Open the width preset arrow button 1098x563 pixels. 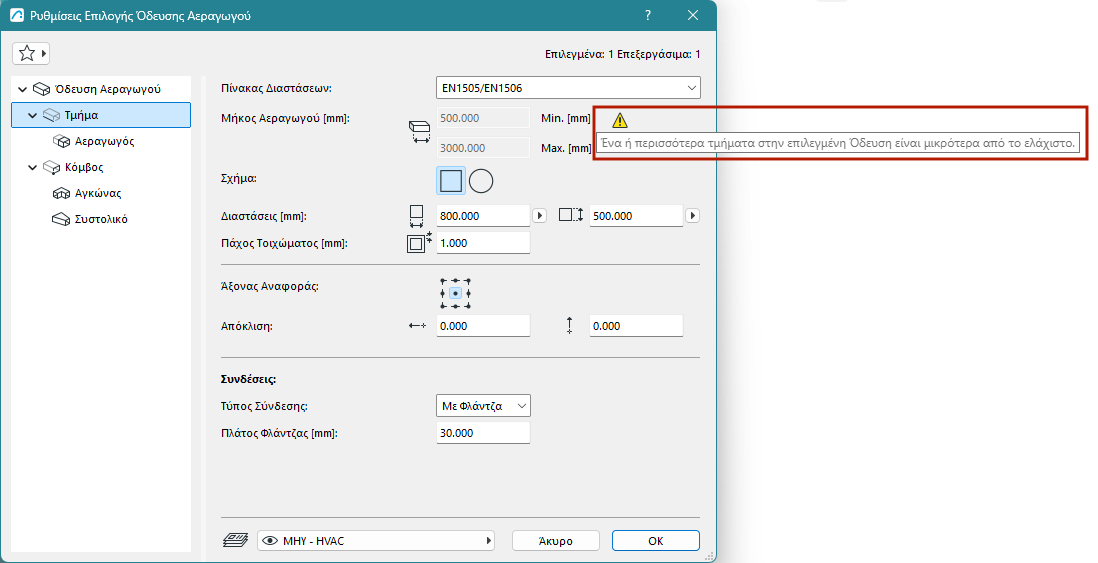coord(539,216)
